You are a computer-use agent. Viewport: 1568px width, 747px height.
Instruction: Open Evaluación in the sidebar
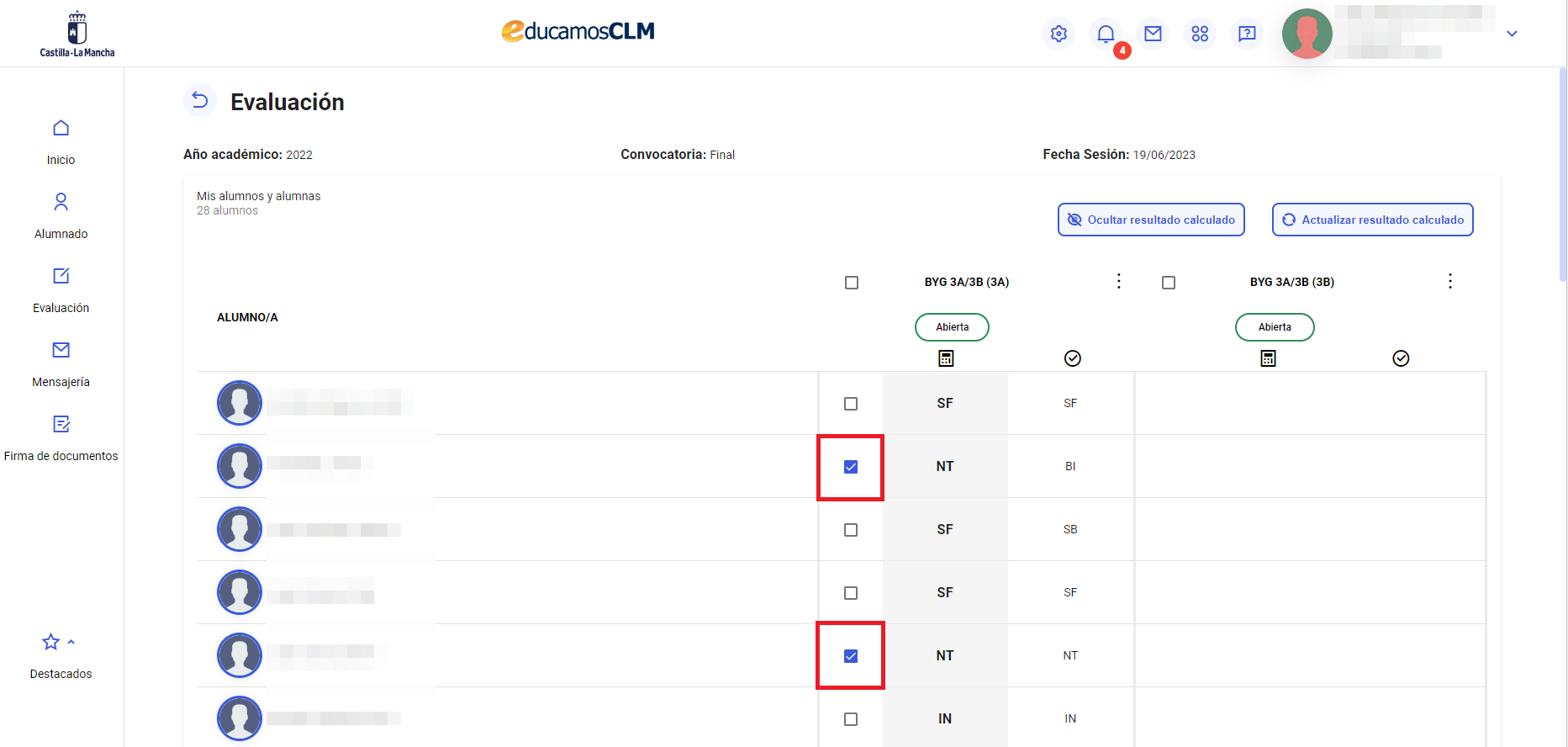coord(61,290)
